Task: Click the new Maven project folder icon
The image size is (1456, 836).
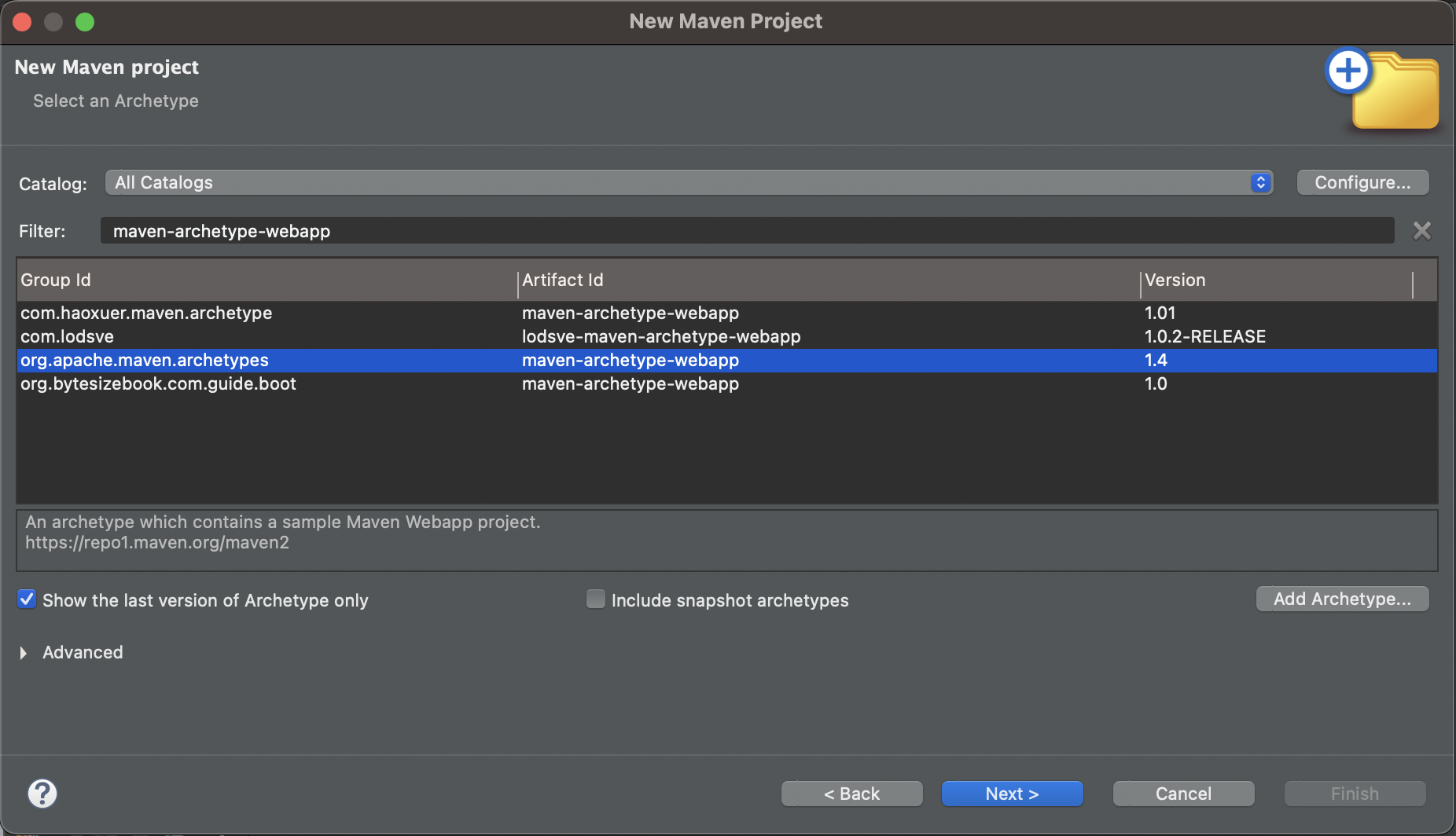Action: (1384, 91)
